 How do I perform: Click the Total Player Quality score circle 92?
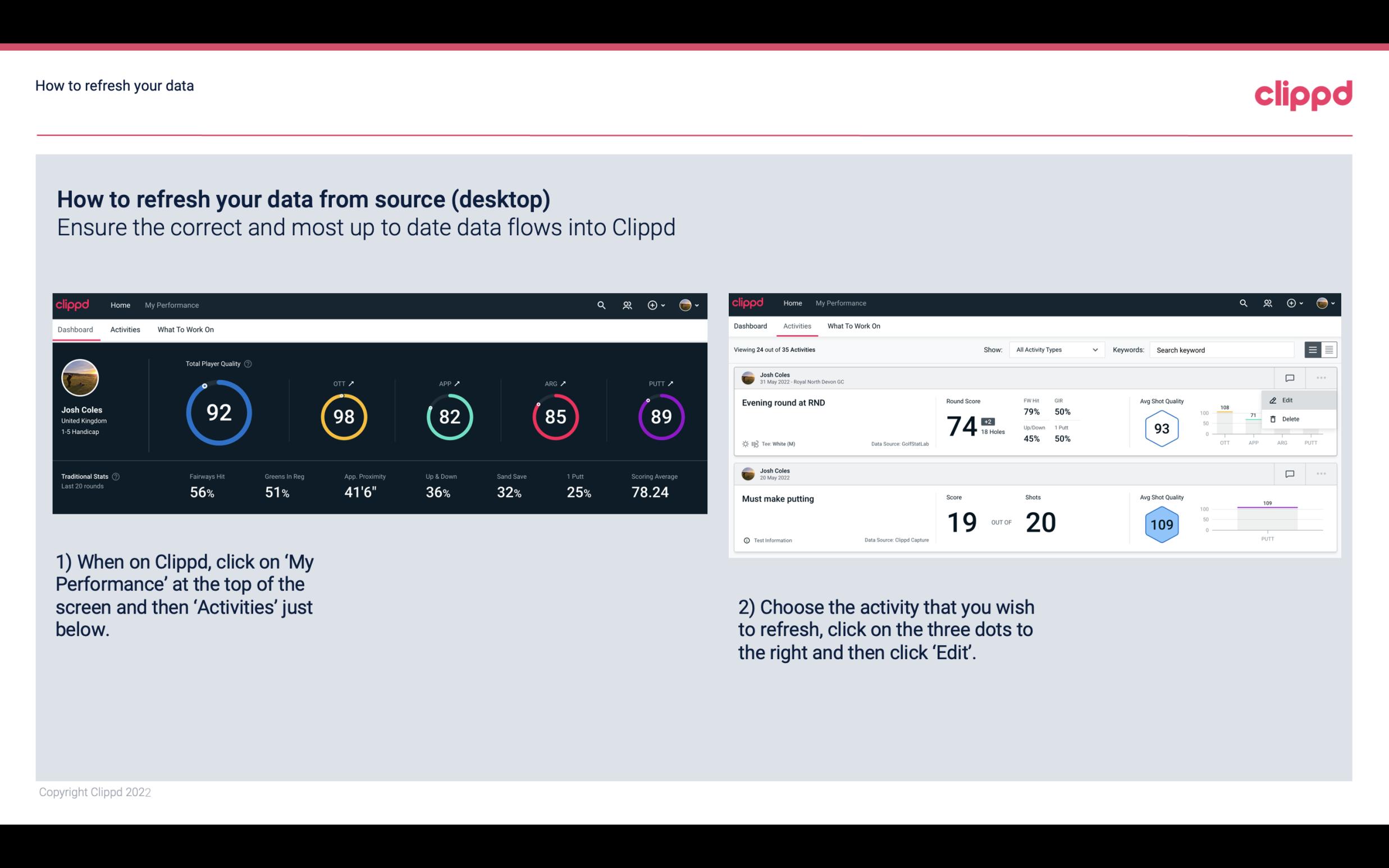point(217,413)
